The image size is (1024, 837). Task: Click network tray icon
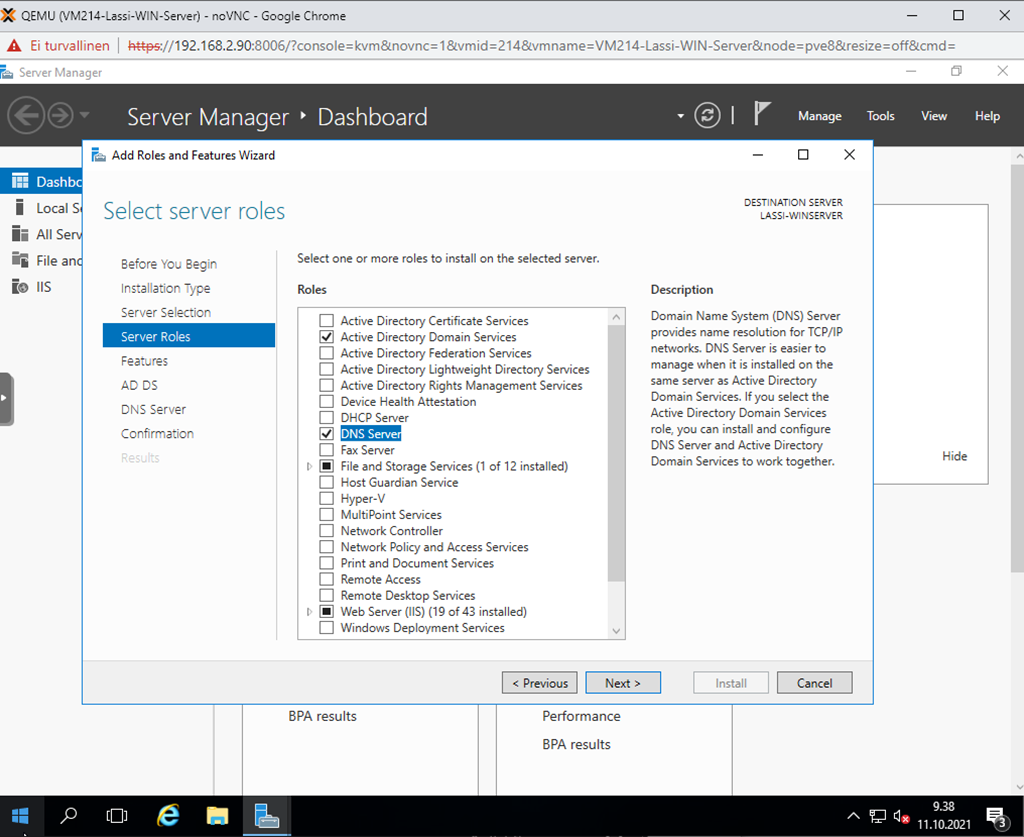878,816
